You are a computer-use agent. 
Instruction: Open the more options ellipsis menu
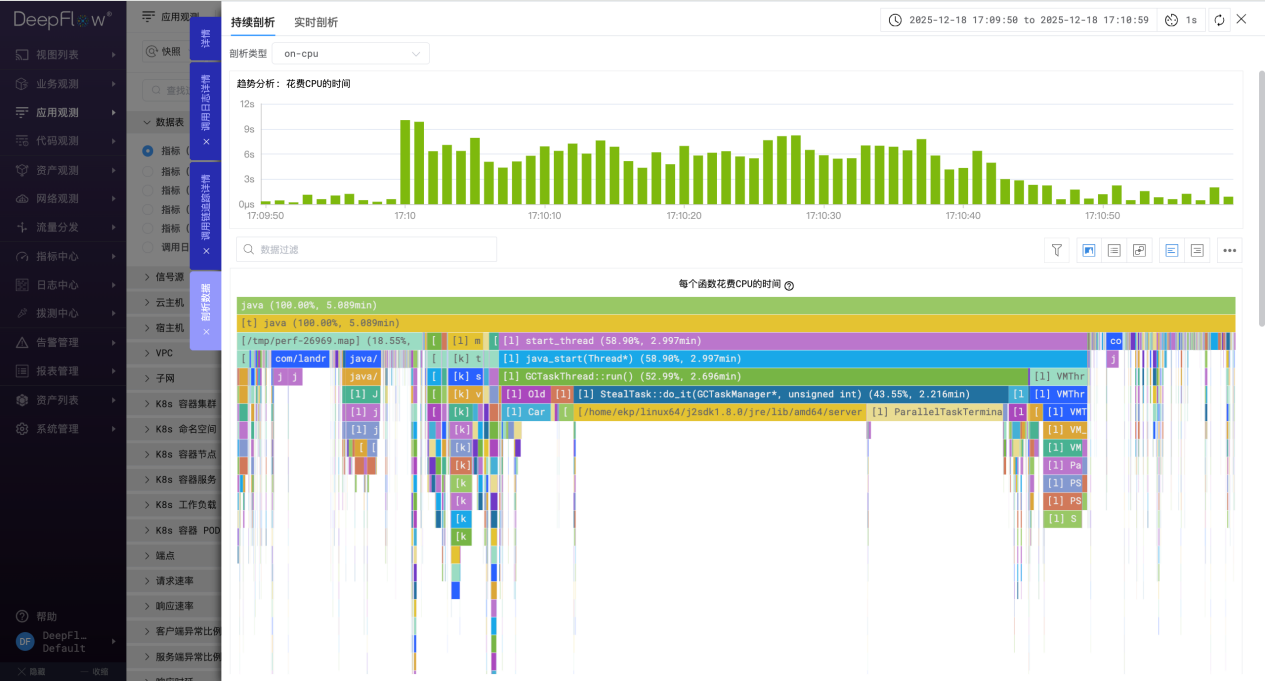(1230, 250)
